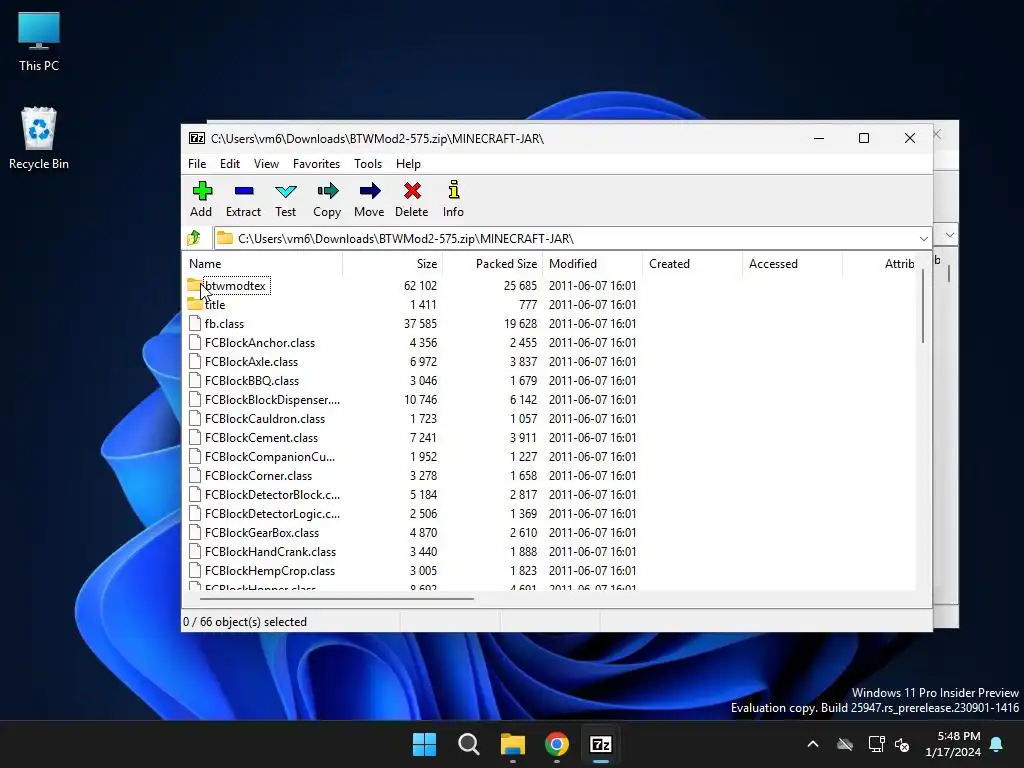Click the vertical scrollbar thumb in file list

923,306
